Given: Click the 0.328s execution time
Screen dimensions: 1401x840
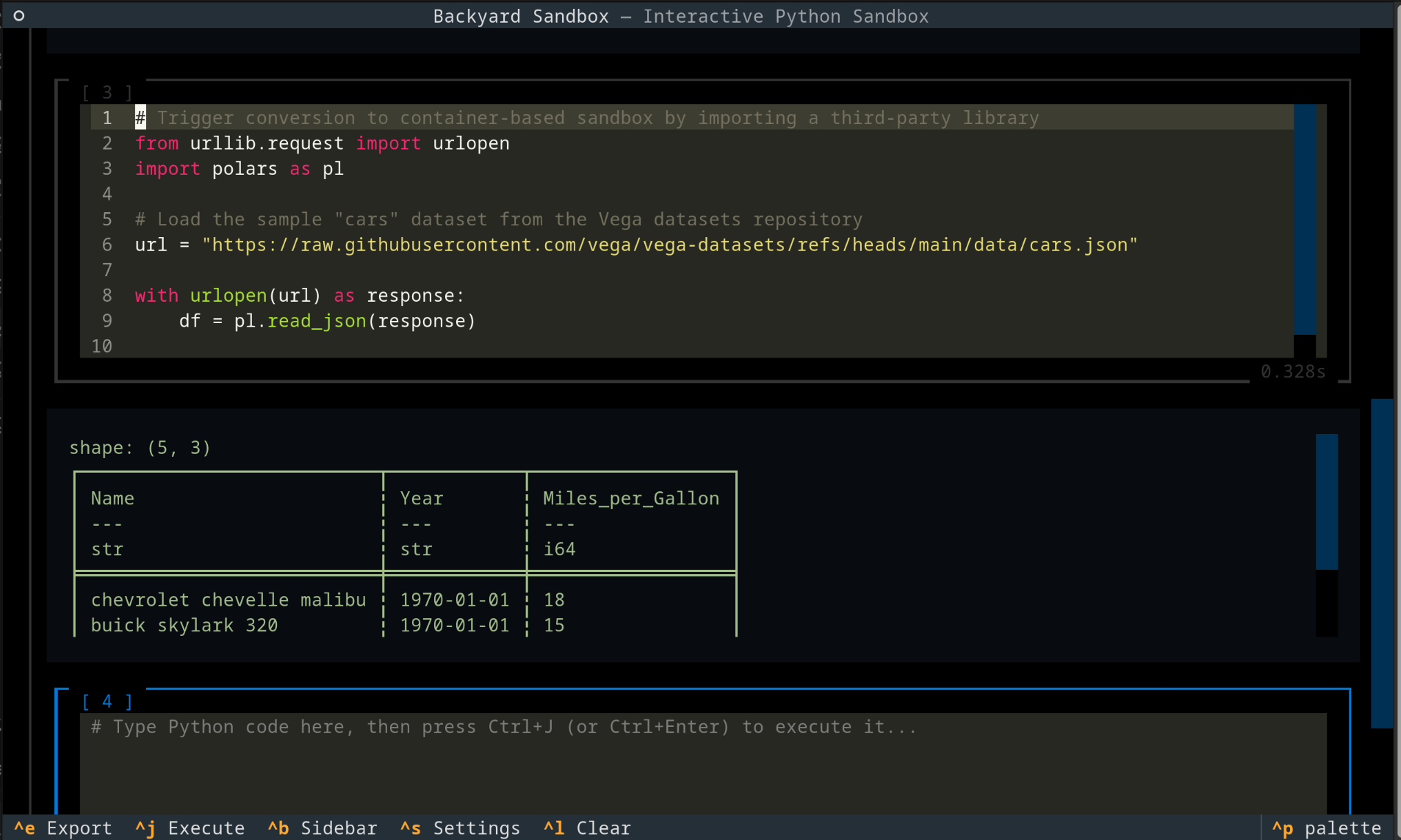Looking at the screenshot, I should 1293,372.
